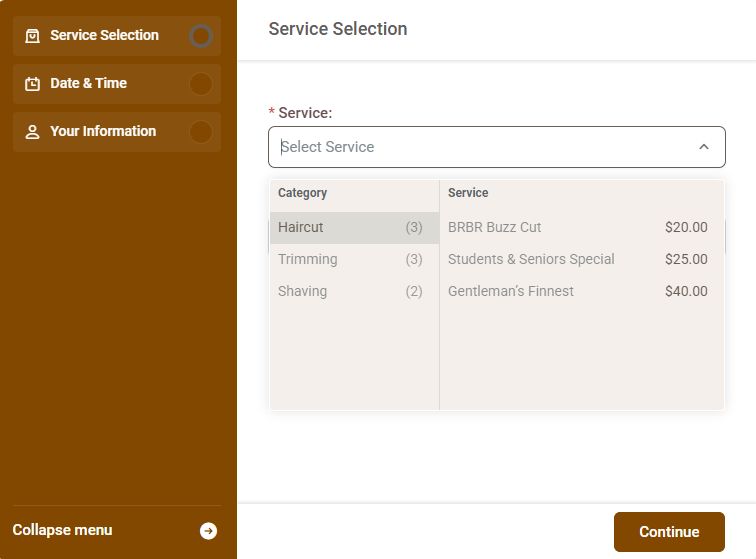Screen dimensions: 756x559
Task: Choose the BRBR Buzz Cut service
Action: pyautogui.click(x=577, y=227)
